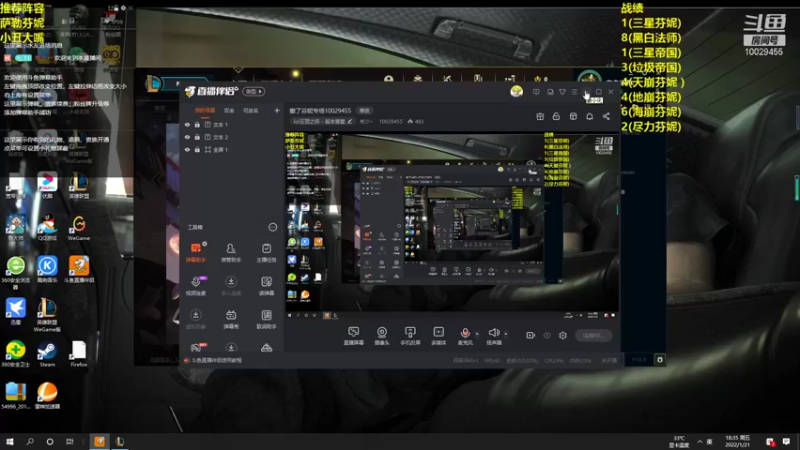Click the unlock padlock icon in stream header
Screen dimensions: 800x450
point(556,116)
